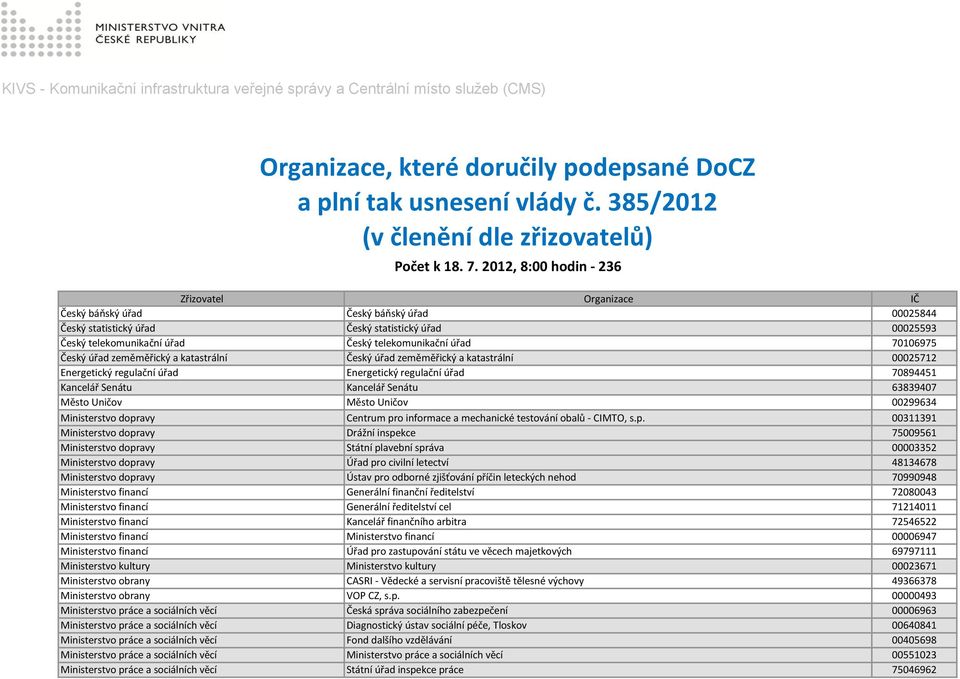Click organization "Úřad pro civilní letectví"

[x=397, y=462]
